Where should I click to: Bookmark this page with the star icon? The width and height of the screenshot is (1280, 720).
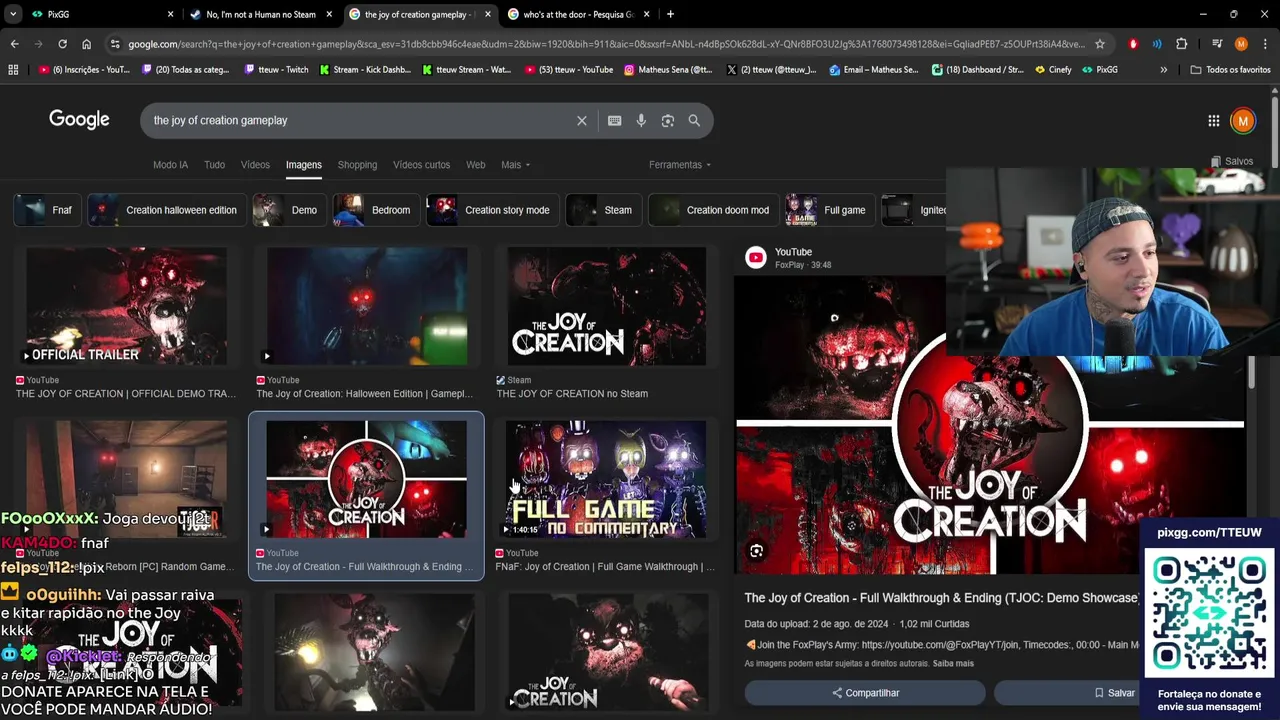[x=1100, y=44]
